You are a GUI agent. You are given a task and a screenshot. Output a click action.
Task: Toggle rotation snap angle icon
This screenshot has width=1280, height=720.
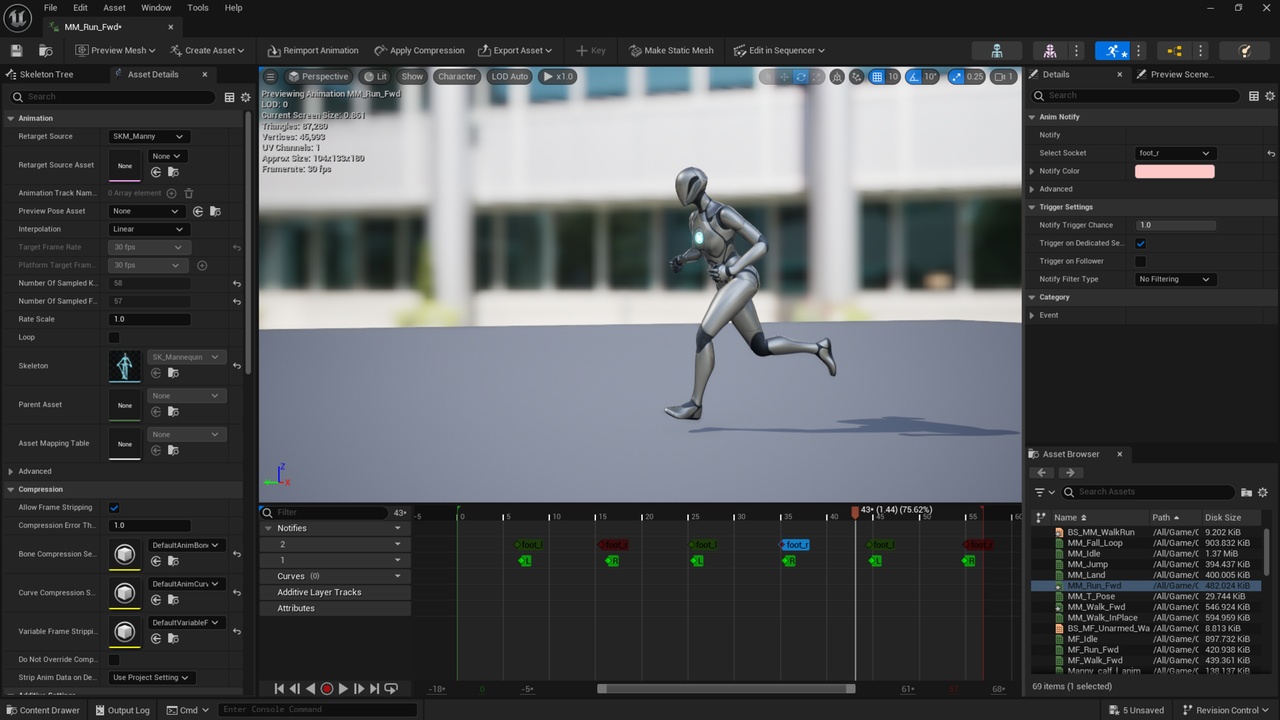coord(915,76)
